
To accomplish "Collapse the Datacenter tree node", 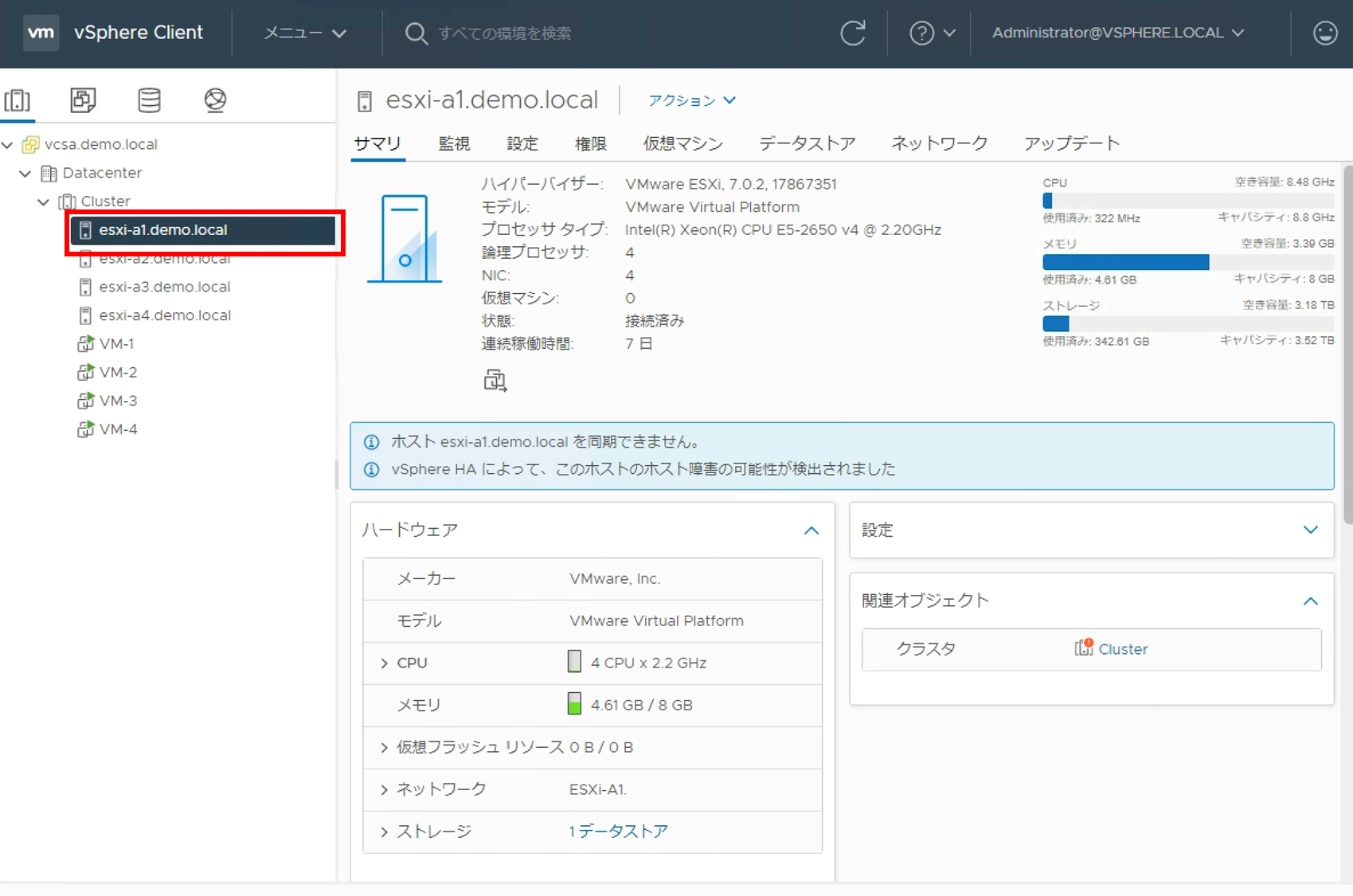I will coord(25,174).
